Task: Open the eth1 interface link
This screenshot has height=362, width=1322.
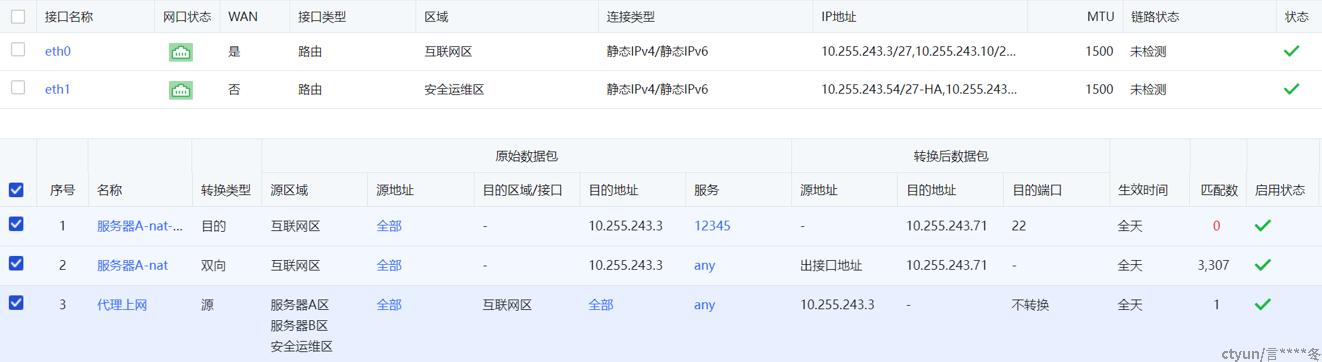Action: 58,89
